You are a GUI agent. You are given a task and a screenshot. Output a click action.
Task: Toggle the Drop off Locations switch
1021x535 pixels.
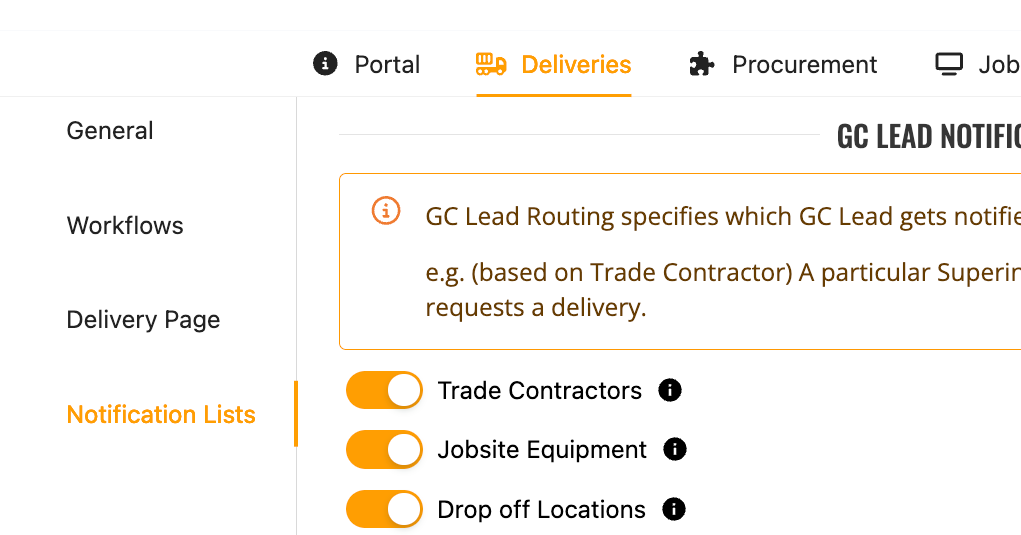coord(385,510)
